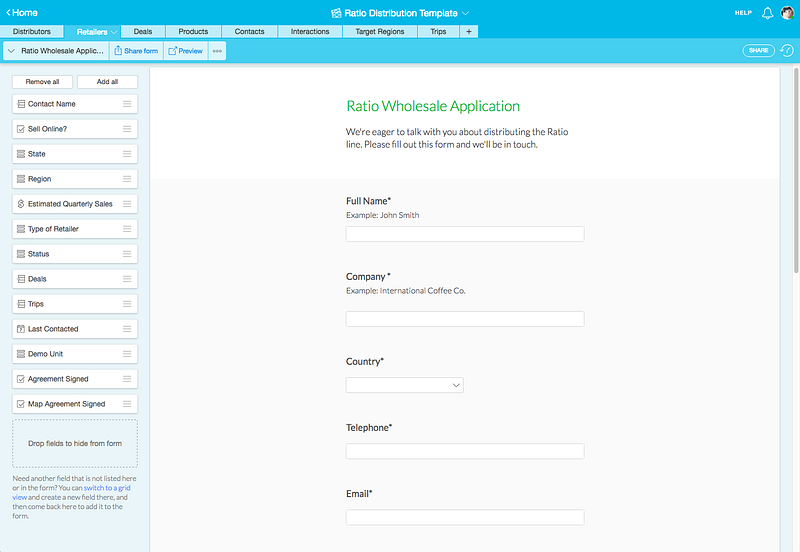Click the Deals linked field icon
800x552 pixels.
21,279
